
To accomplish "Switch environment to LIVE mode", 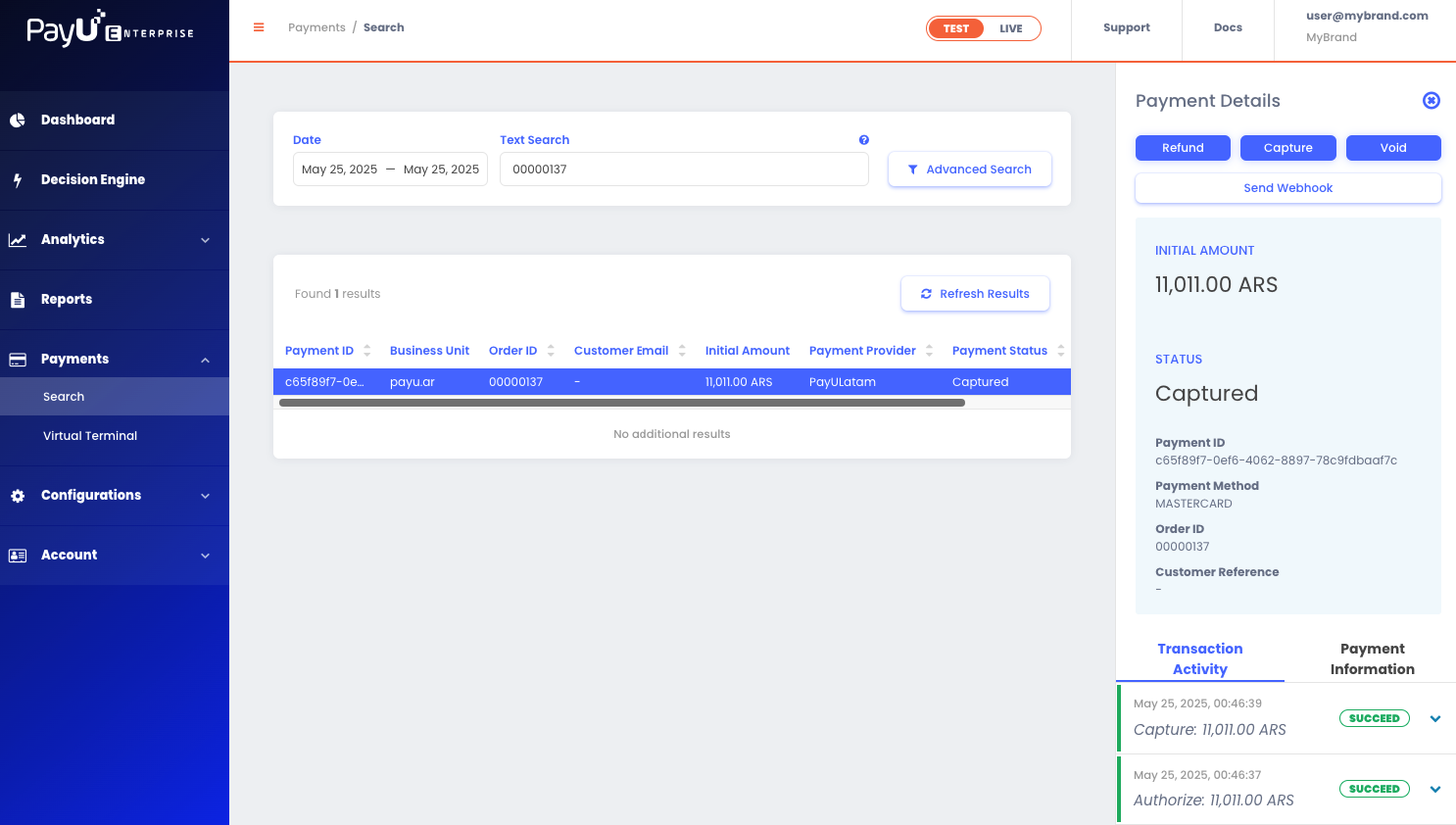I will pos(1010,28).
